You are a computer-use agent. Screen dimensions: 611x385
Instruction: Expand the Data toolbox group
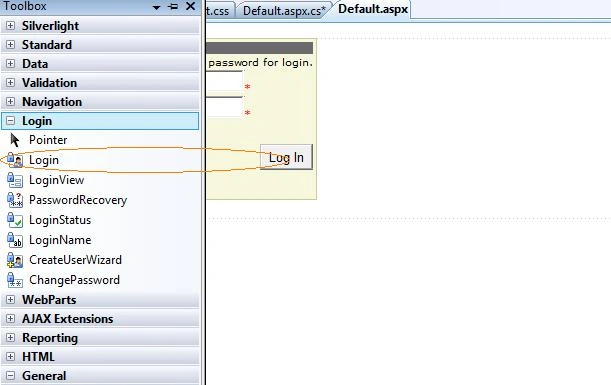(11, 64)
